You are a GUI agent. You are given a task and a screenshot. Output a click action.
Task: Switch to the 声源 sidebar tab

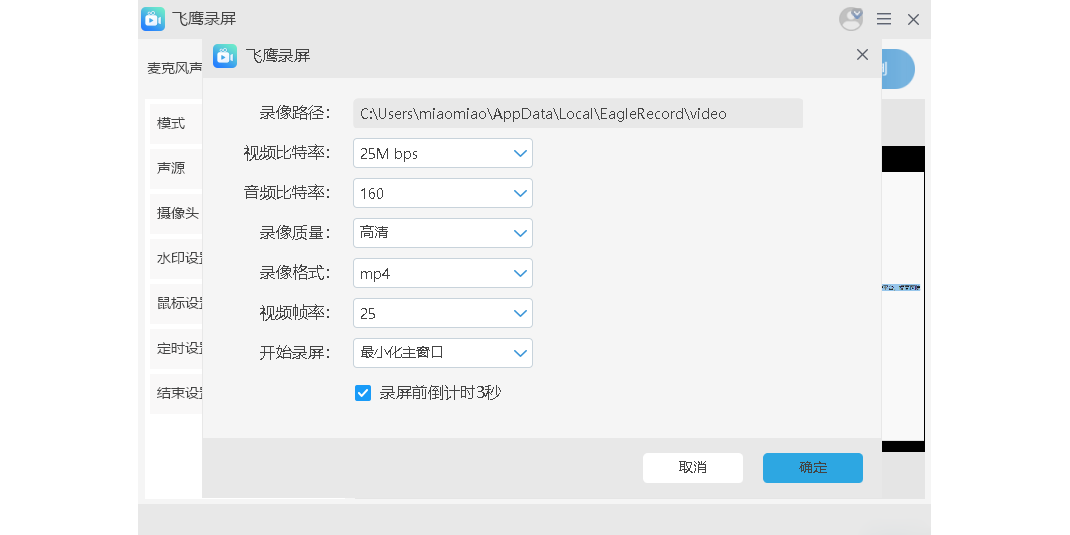pyautogui.click(x=172, y=168)
